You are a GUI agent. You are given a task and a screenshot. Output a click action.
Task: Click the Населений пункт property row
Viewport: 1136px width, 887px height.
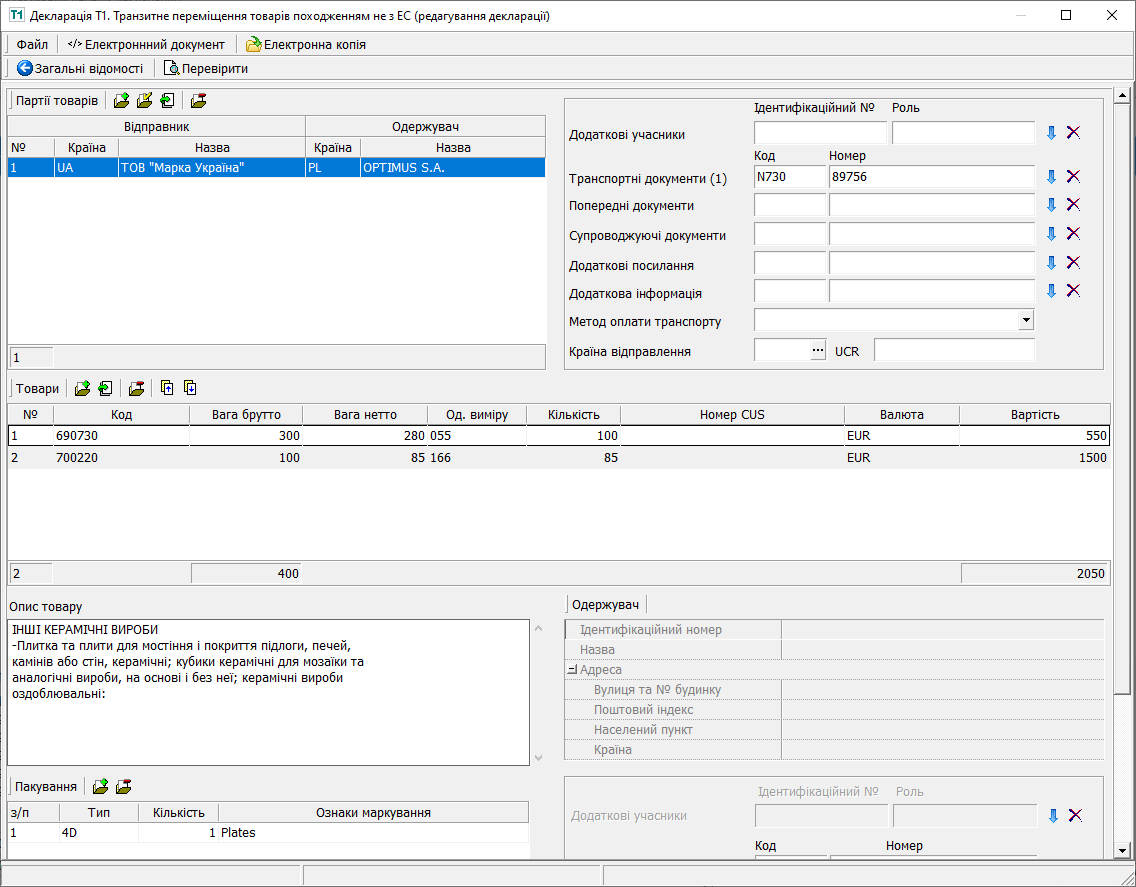point(835,729)
